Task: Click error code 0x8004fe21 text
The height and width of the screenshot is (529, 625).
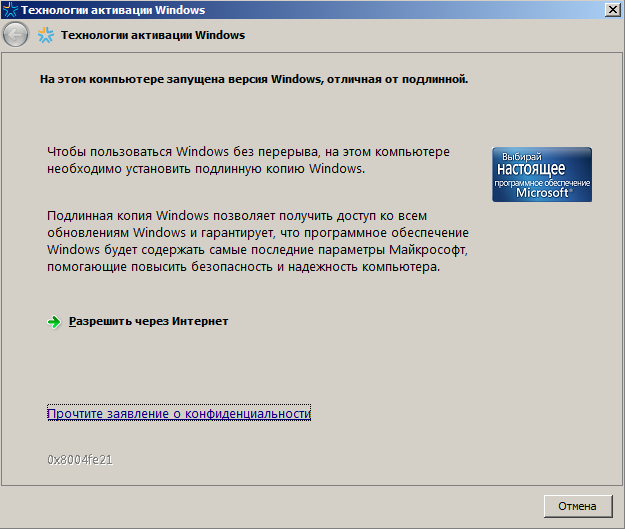Action: click(x=80, y=460)
